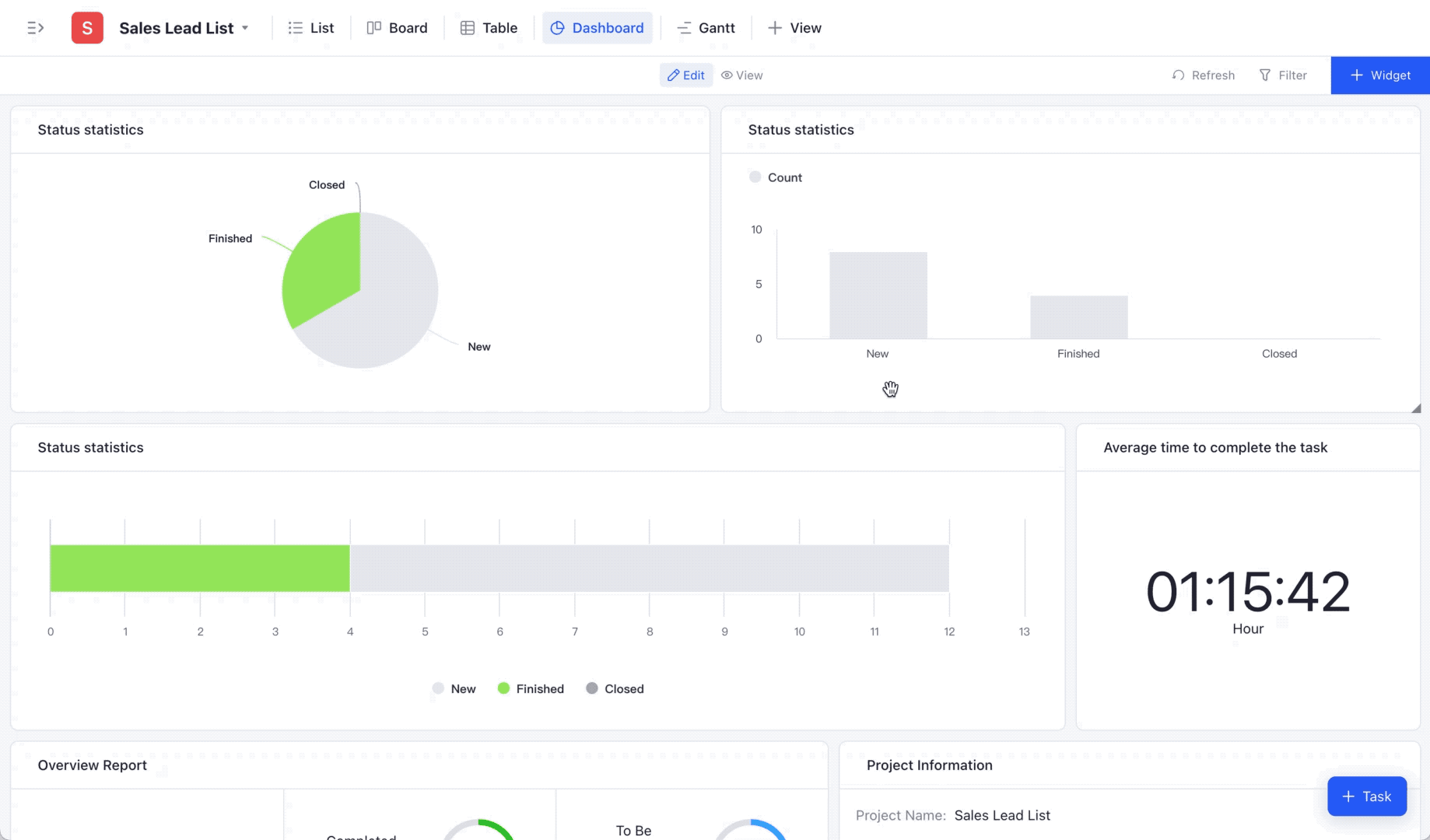This screenshot has width=1430, height=840.
Task: Switch to the Board view tab
Action: tap(397, 28)
